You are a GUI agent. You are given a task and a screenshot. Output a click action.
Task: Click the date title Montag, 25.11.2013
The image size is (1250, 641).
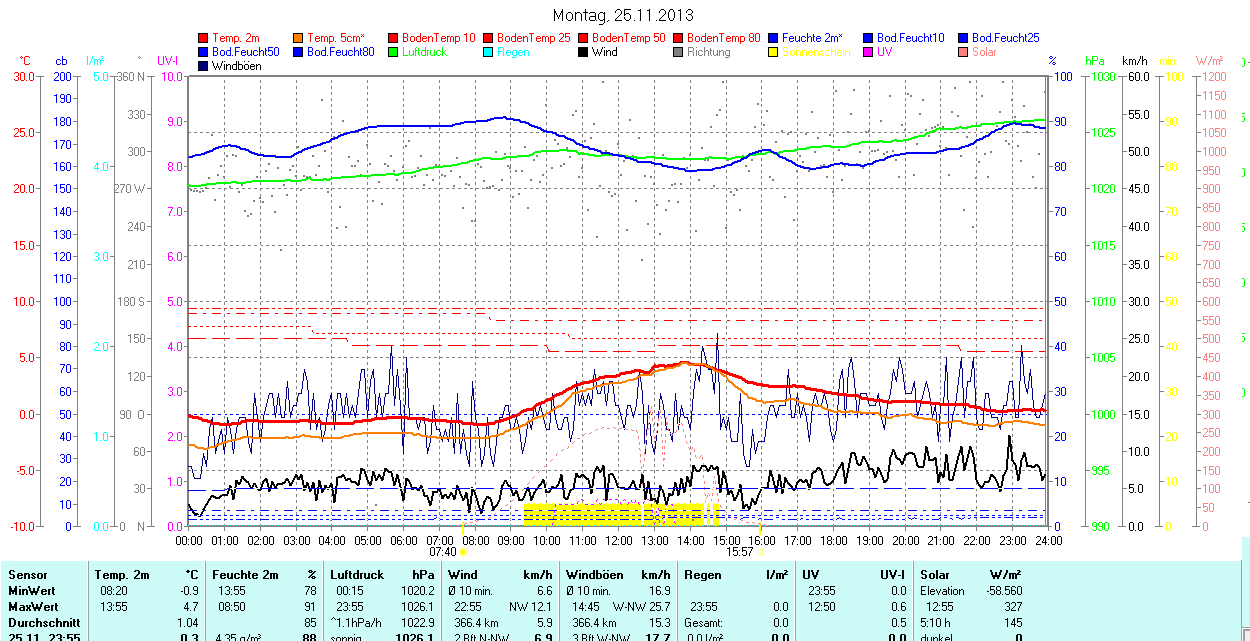click(623, 16)
